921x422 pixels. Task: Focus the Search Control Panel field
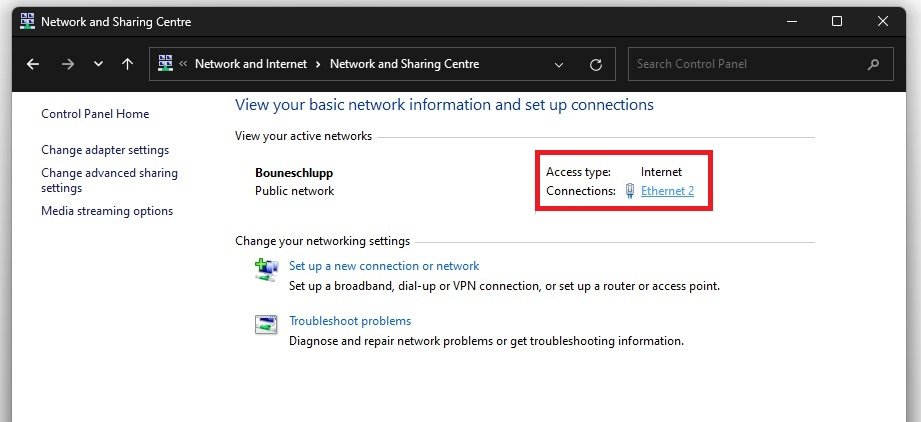click(745, 64)
